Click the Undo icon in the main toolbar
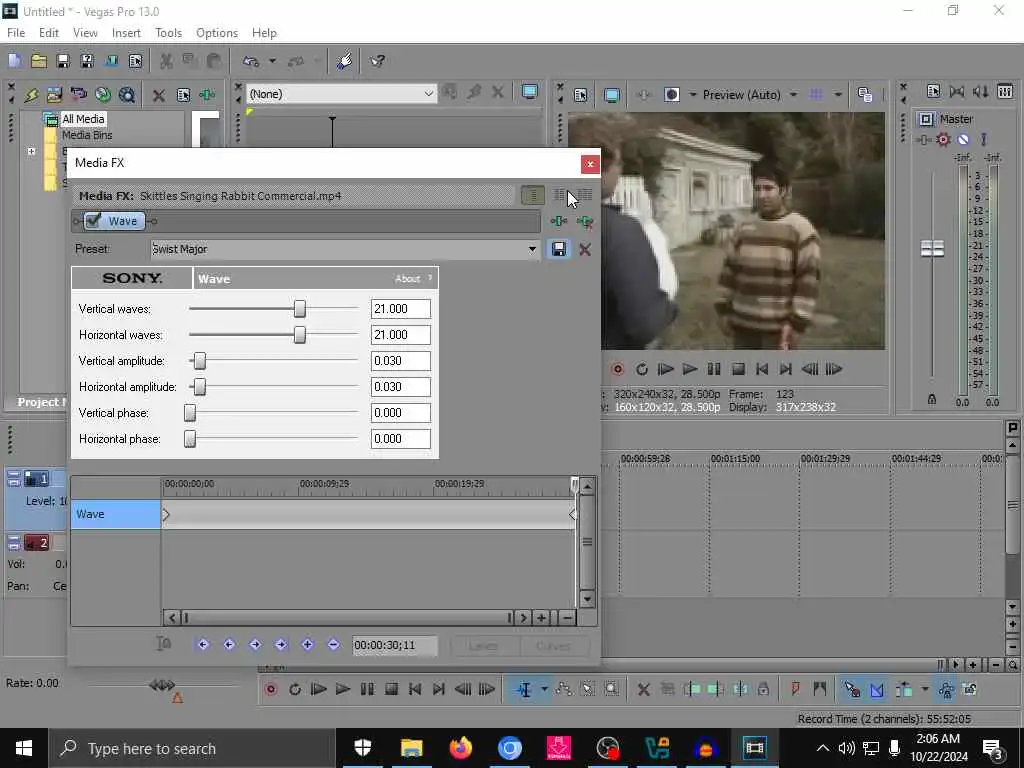This screenshot has height=768, width=1024. pyautogui.click(x=251, y=61)
